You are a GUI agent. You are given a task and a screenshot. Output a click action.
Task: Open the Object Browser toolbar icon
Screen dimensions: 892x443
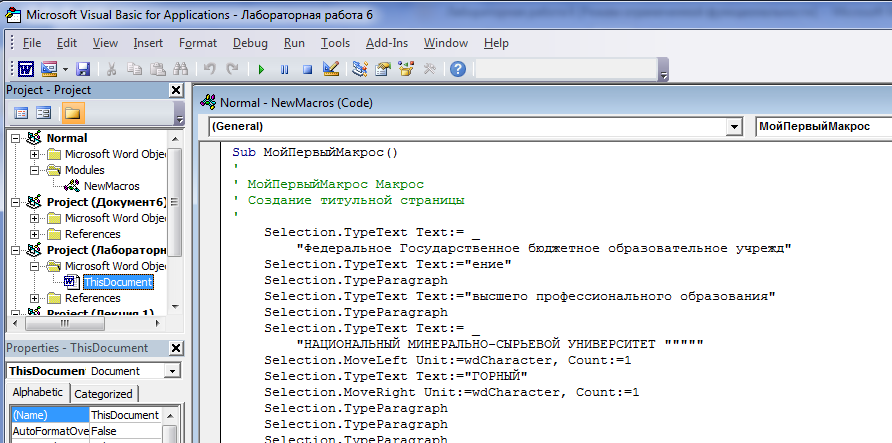click(x=406, y=69)
